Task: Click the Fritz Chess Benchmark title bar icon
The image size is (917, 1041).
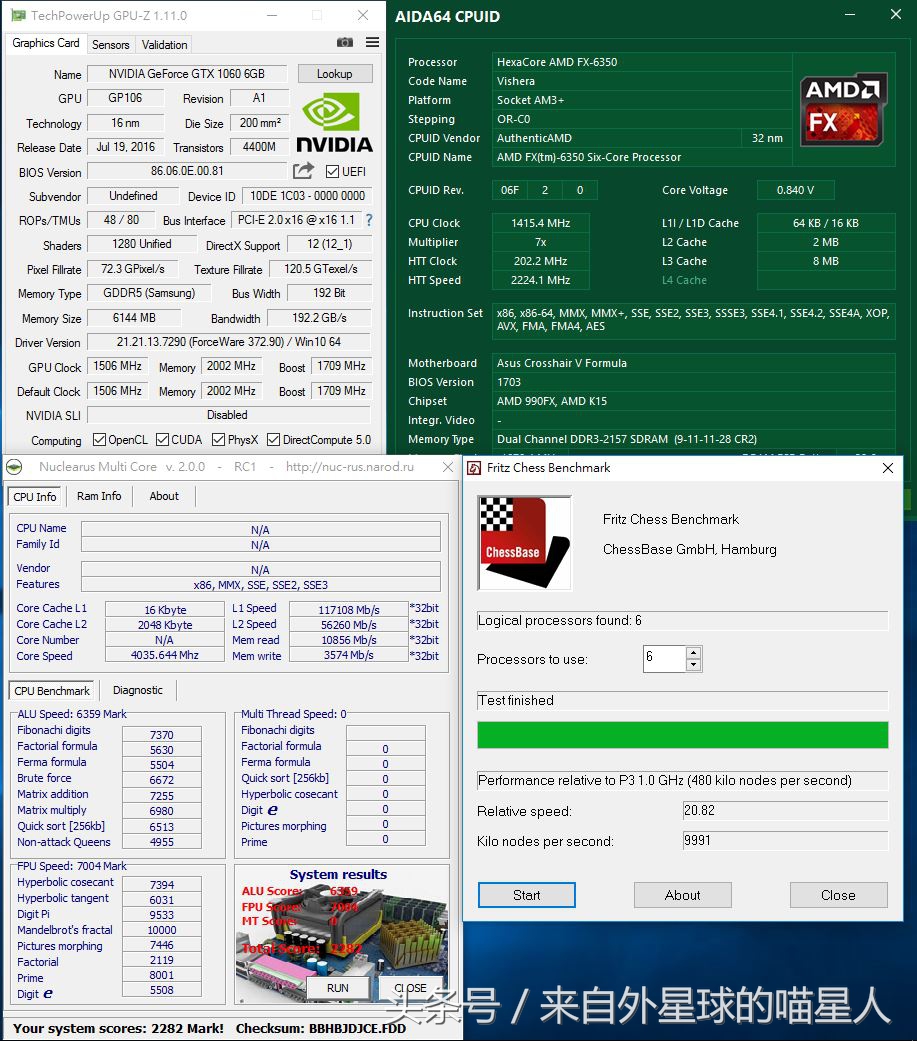Action: click(x=472, y=467)
